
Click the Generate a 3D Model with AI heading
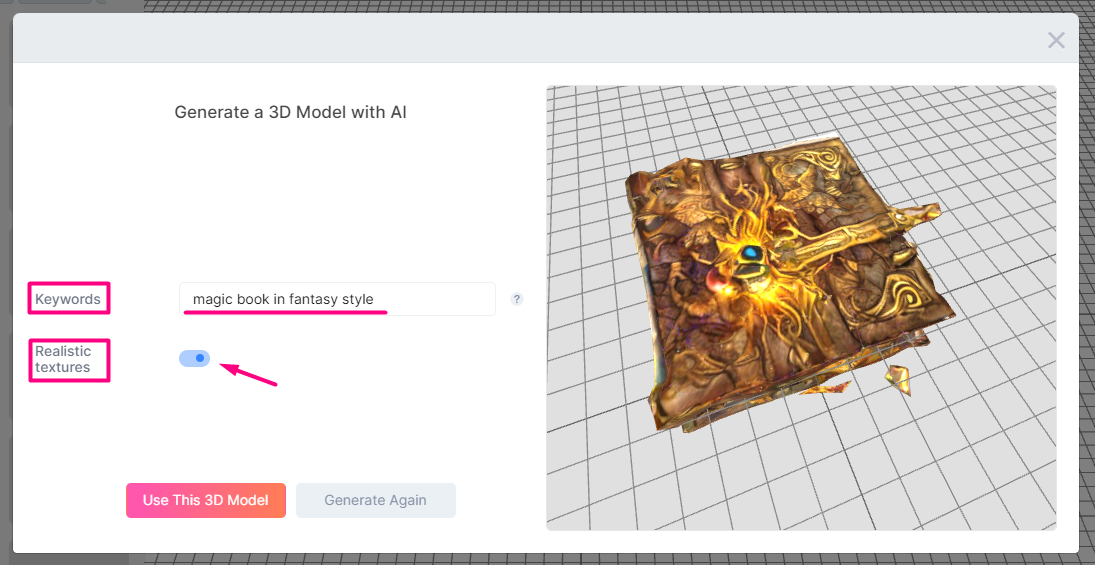(291, 112)
